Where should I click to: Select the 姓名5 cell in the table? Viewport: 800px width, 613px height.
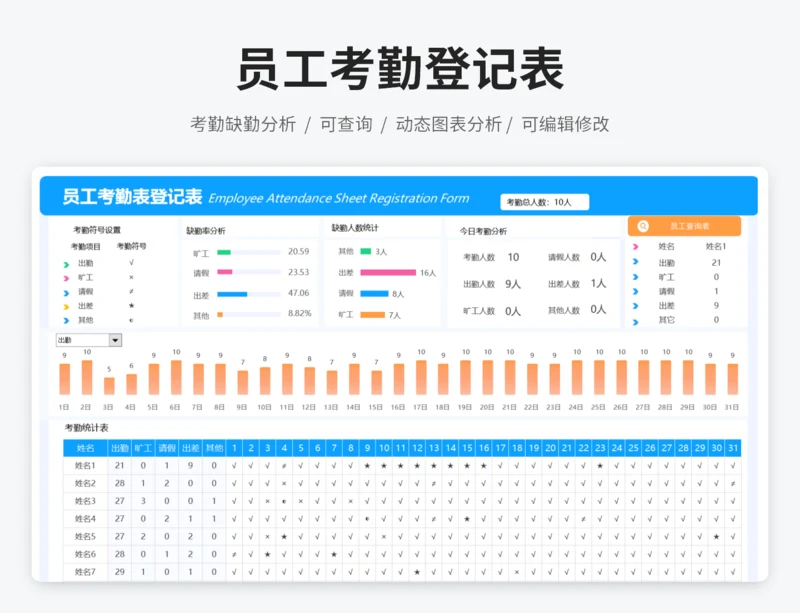(x=85, y=536)
